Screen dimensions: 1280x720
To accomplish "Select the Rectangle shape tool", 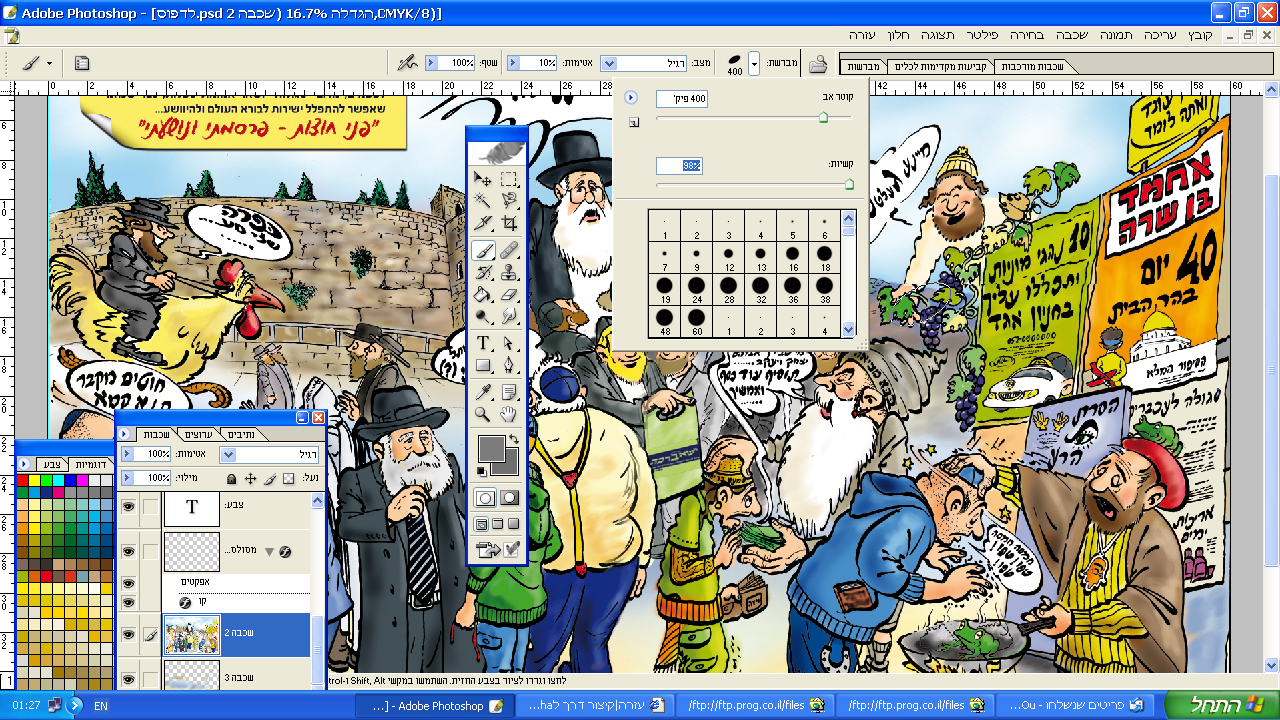I will (484, 365).
